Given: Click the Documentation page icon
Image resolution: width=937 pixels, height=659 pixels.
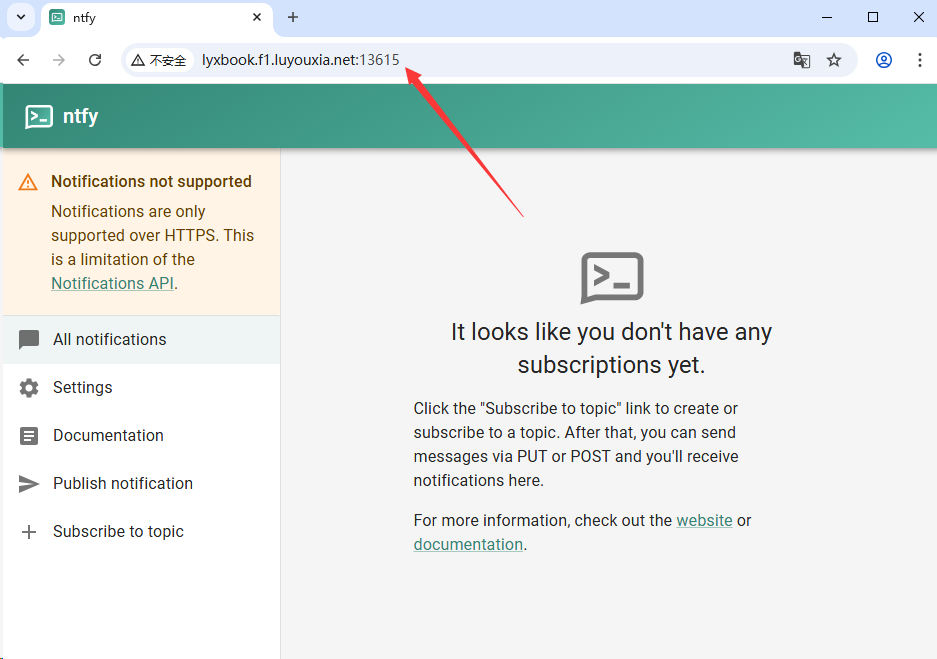Looking at the screenshot, I should pyautogui.click(x=29, y=436).
